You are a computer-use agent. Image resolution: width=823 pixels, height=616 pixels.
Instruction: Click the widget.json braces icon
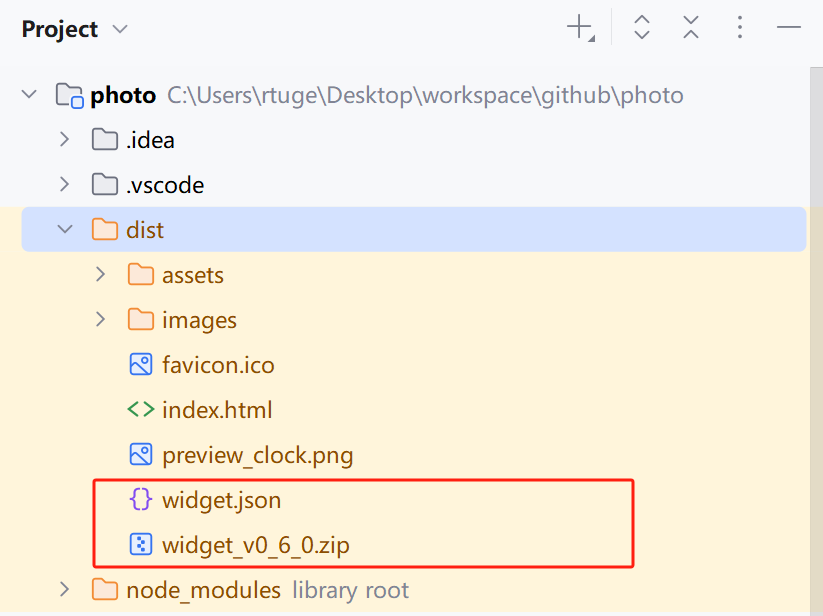(x=141, y=500)
